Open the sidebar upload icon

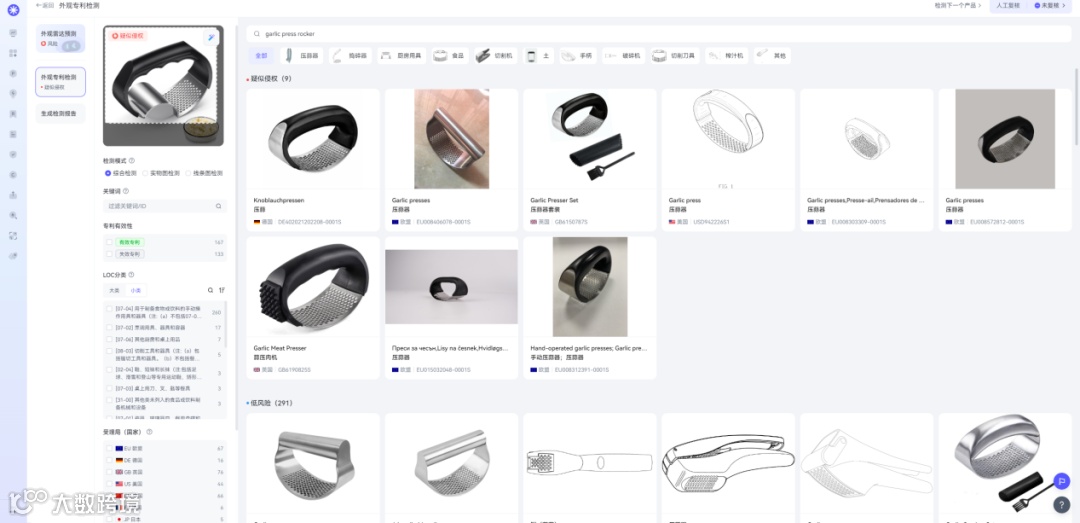click(13, 195)
